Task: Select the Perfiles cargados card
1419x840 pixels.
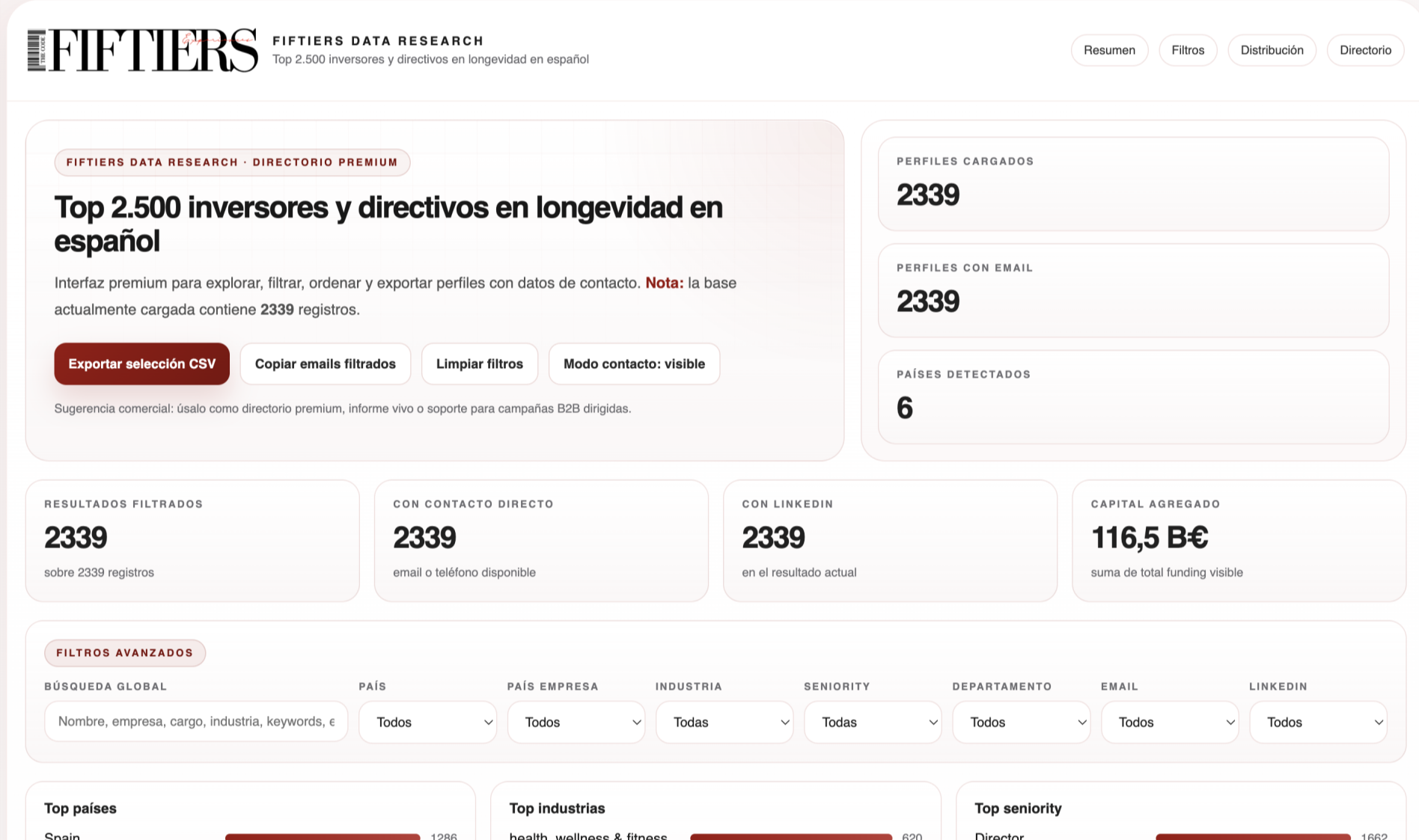Action: point(1133,183)
